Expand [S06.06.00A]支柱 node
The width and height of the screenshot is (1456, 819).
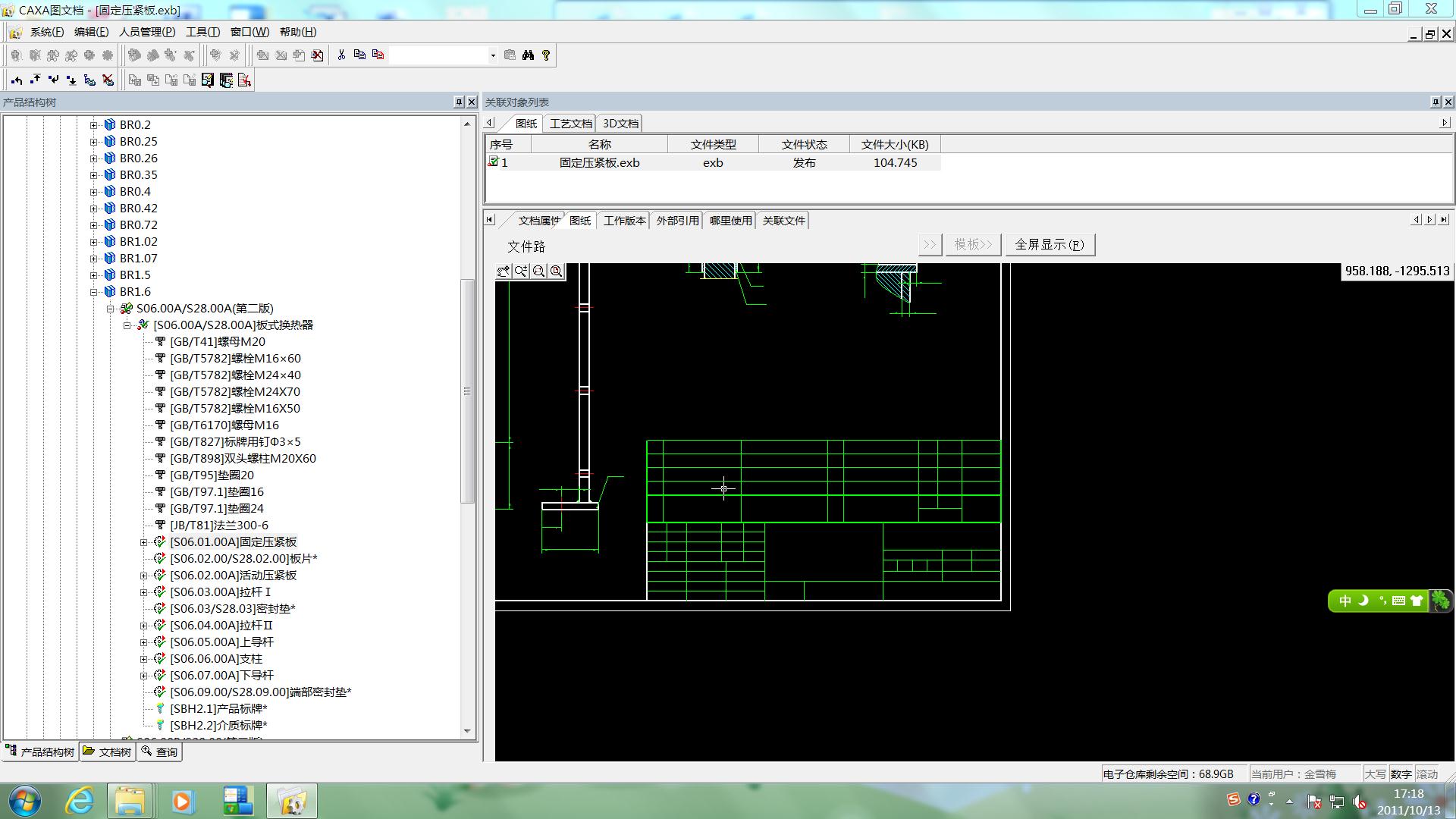(143, 659)
